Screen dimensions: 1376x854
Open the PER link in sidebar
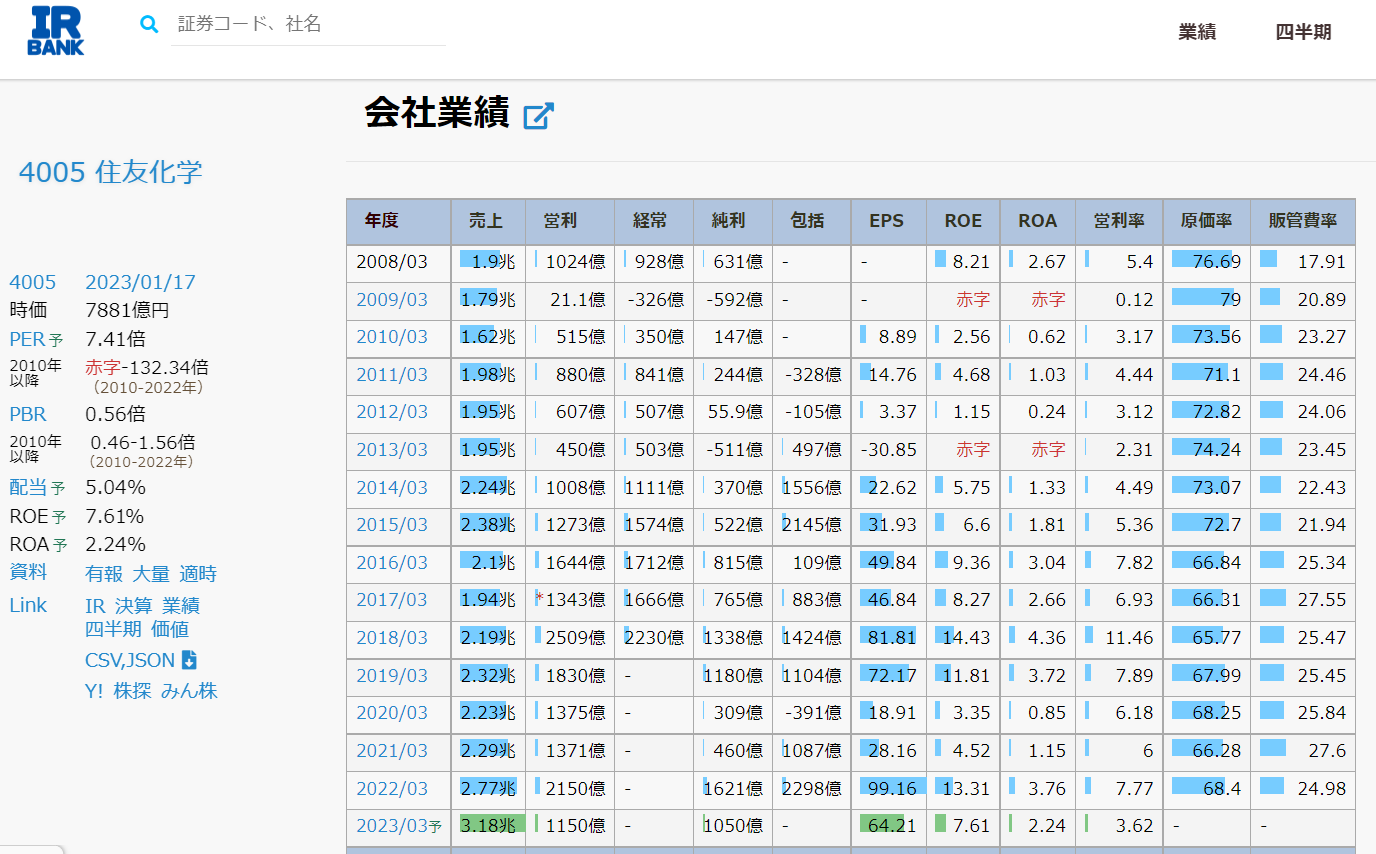click(27, 339)
